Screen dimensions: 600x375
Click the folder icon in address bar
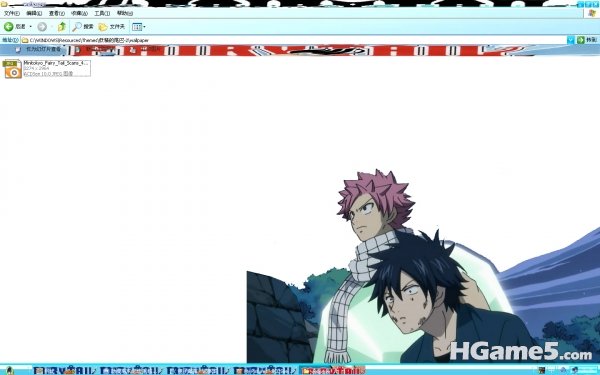pos(25,40)
